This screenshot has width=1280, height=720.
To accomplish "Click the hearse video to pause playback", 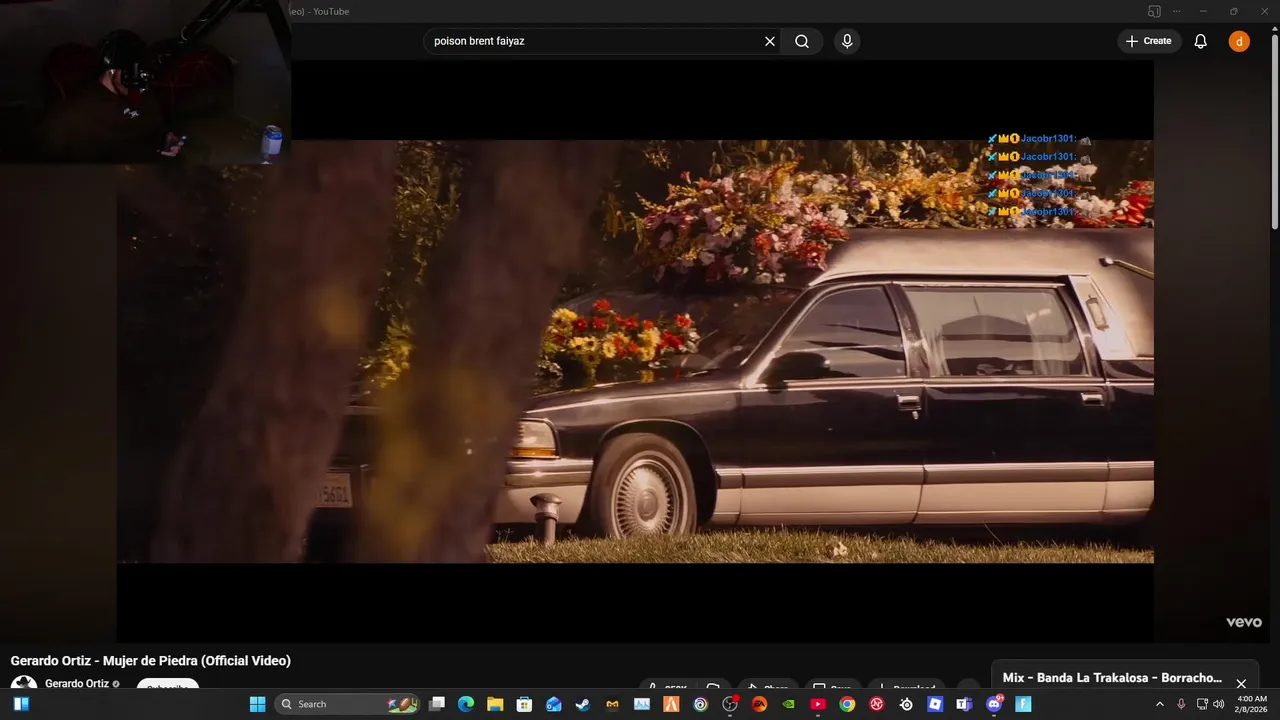I will 635,350.
